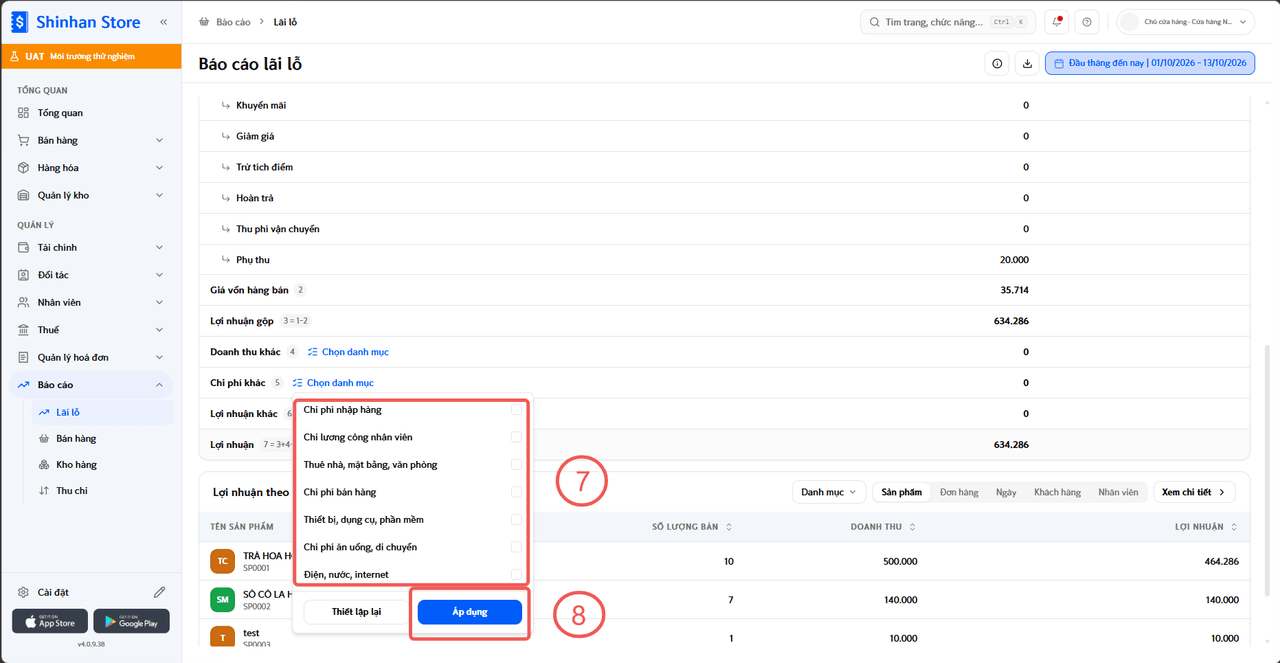
Task: Open Xem chi tiết
Action: pyautogui.click(x=1195, y=492)
